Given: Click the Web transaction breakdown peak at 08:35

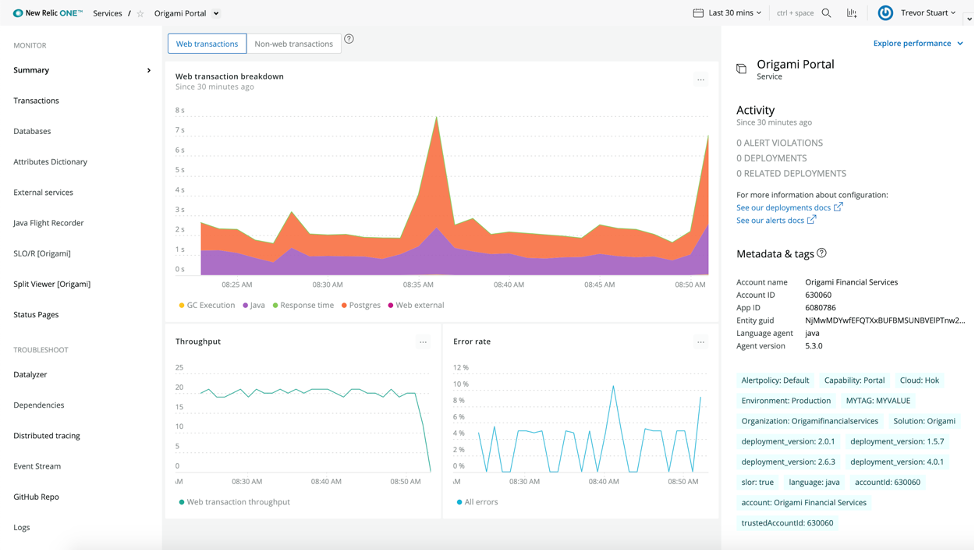Looking at the screenshot, I should [437, 117].
